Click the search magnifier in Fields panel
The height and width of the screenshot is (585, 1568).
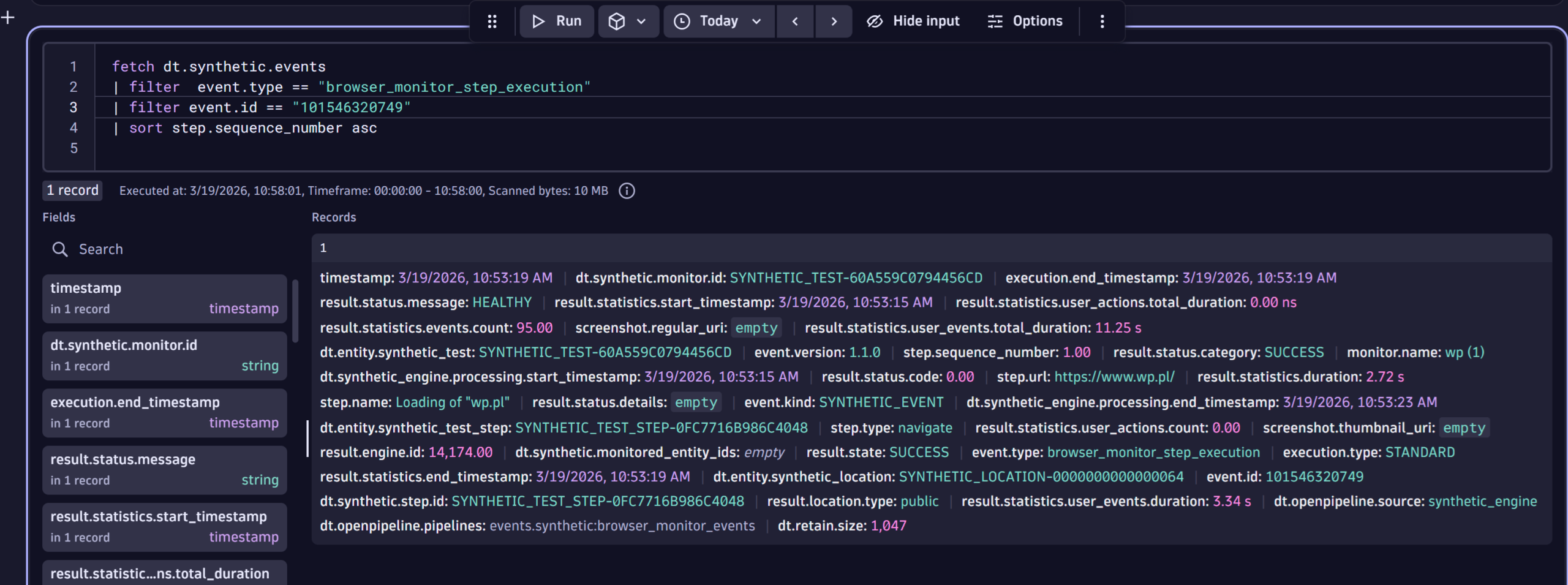60,249
